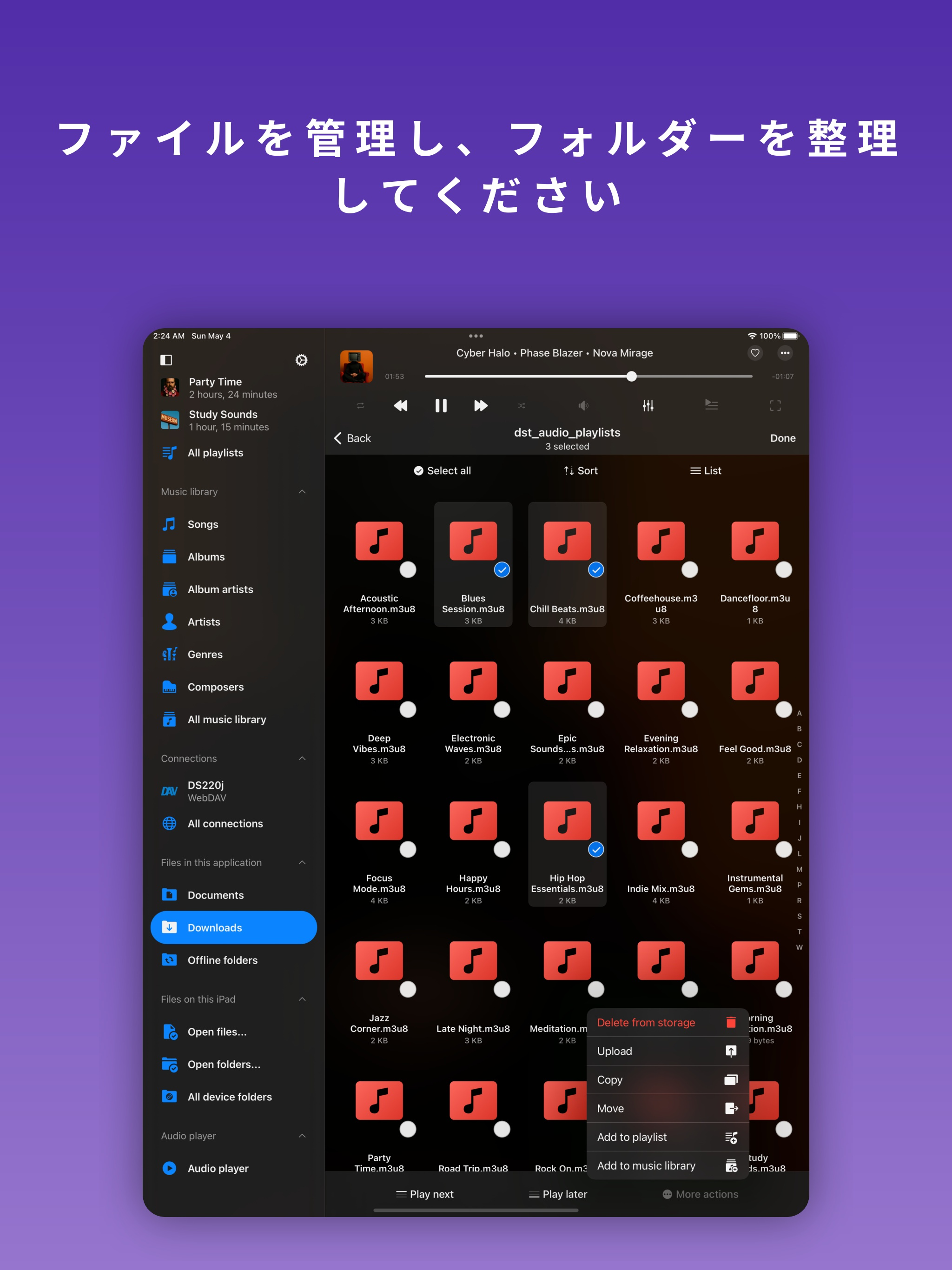This screenshot has height=1270, width=952.
Task: Seek using the playback progress slider
Action: (x=588, y=377)
